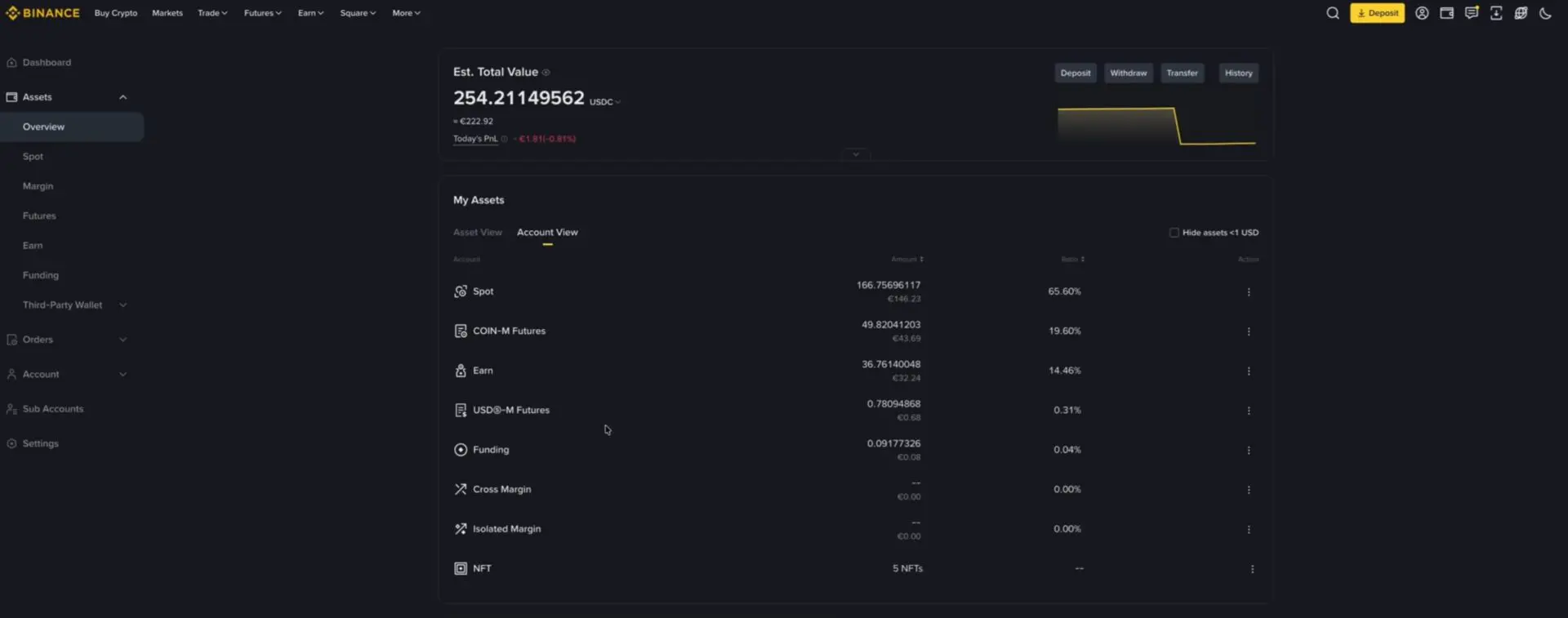
Task: Click the Transfer button
Action: (x=1182, y=73)
